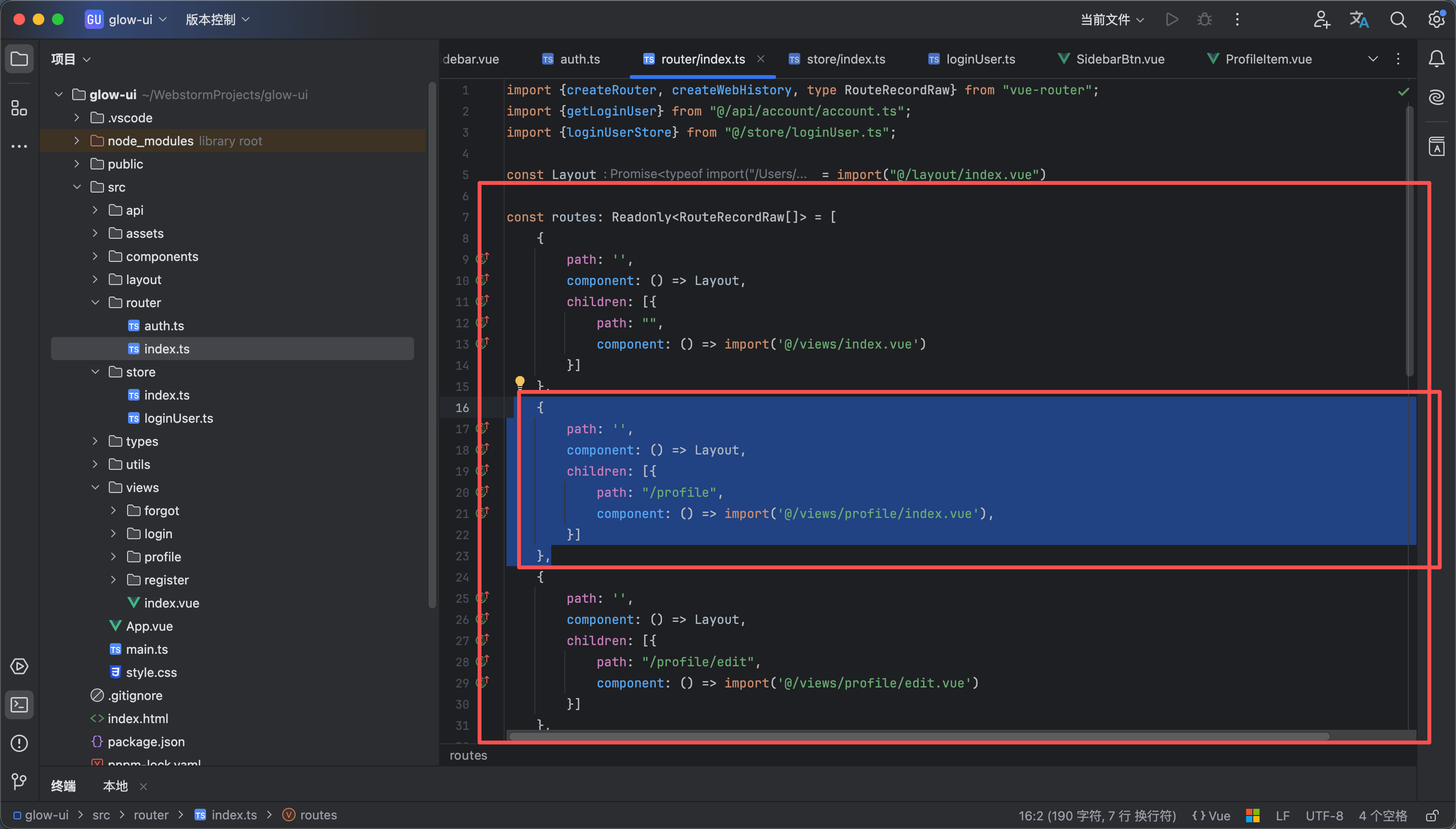Open the Notifications bell icon
The height and width of the screenshot is (829, 1456).
point(1436,59)
